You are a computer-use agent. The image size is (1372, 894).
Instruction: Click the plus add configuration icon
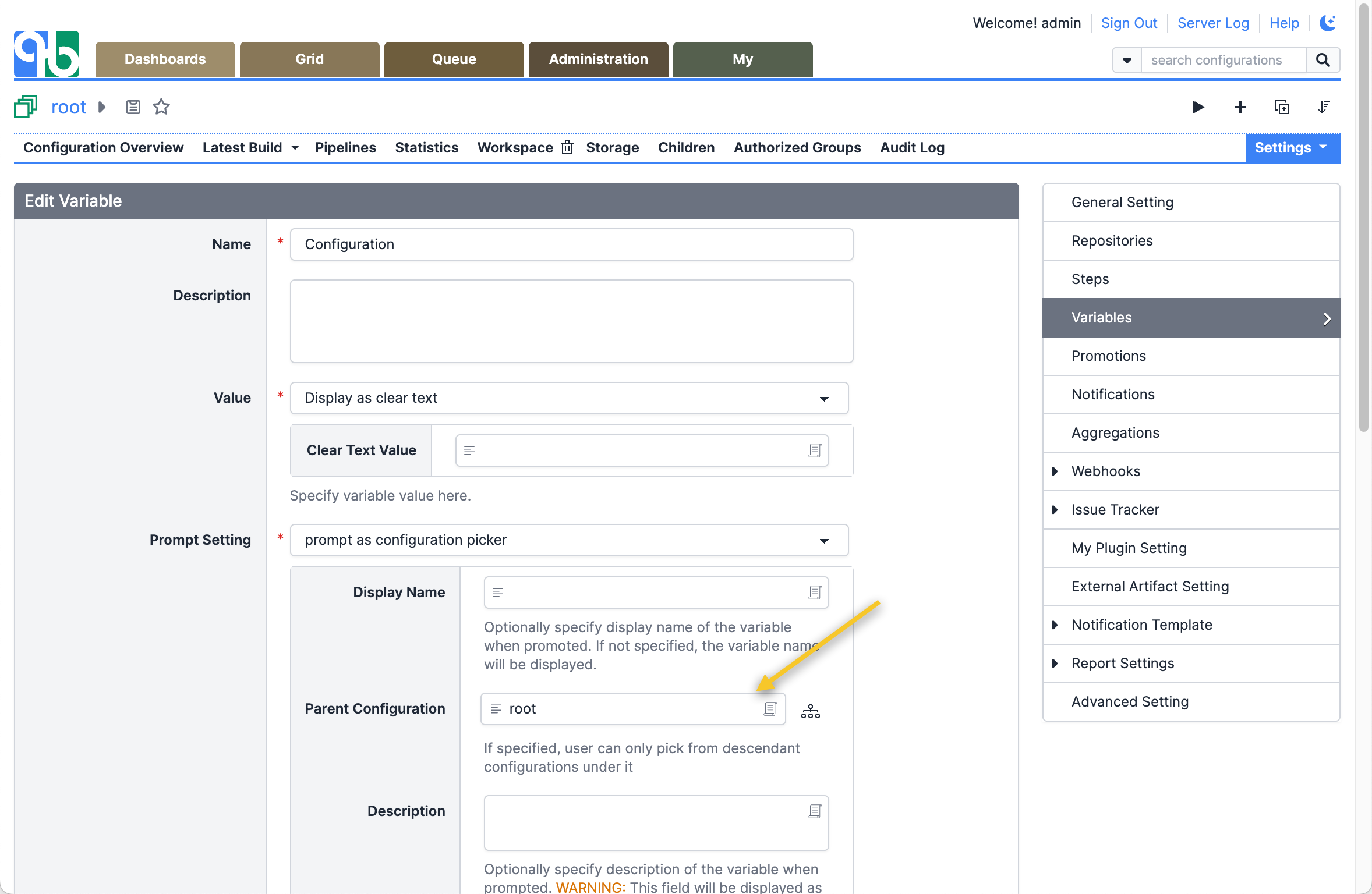click(1240, 107)
